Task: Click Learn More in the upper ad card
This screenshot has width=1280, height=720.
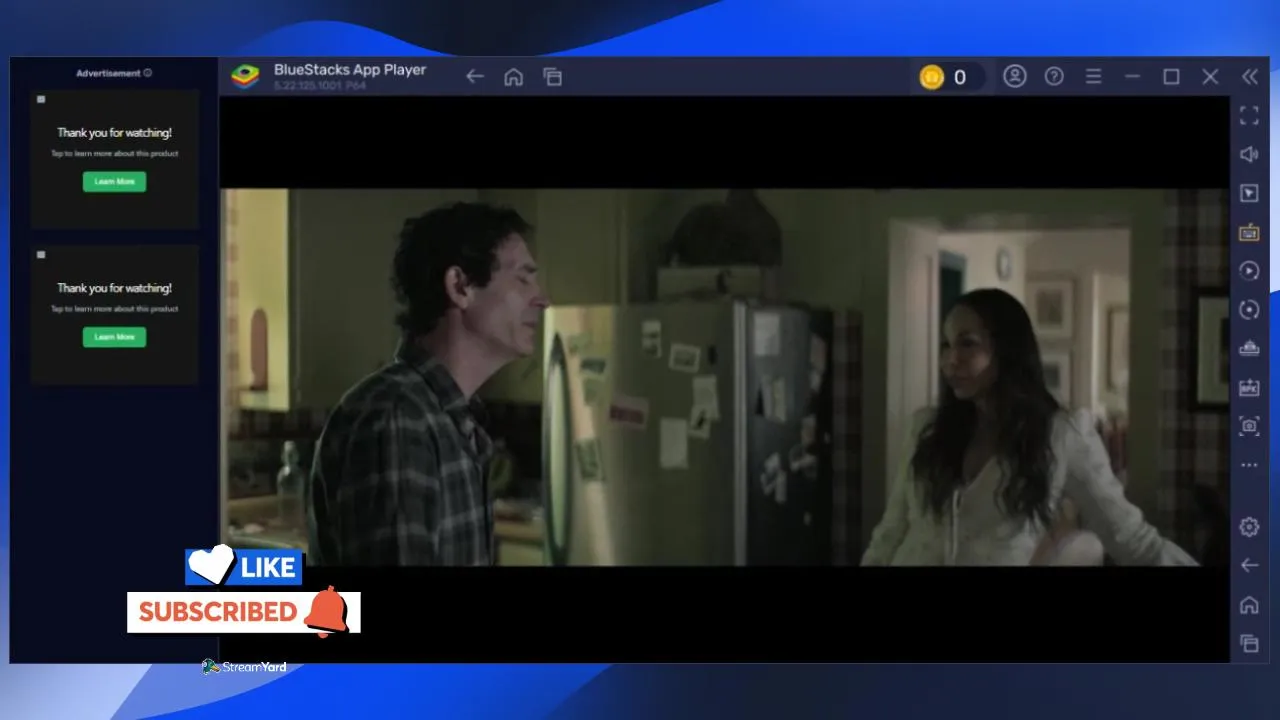Action: 114,182
